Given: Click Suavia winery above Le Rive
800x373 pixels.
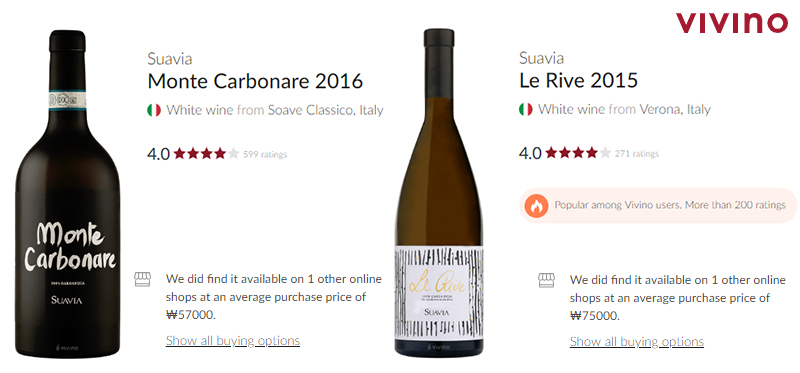Looking at the screenshot, I should (x=541, y=58).
